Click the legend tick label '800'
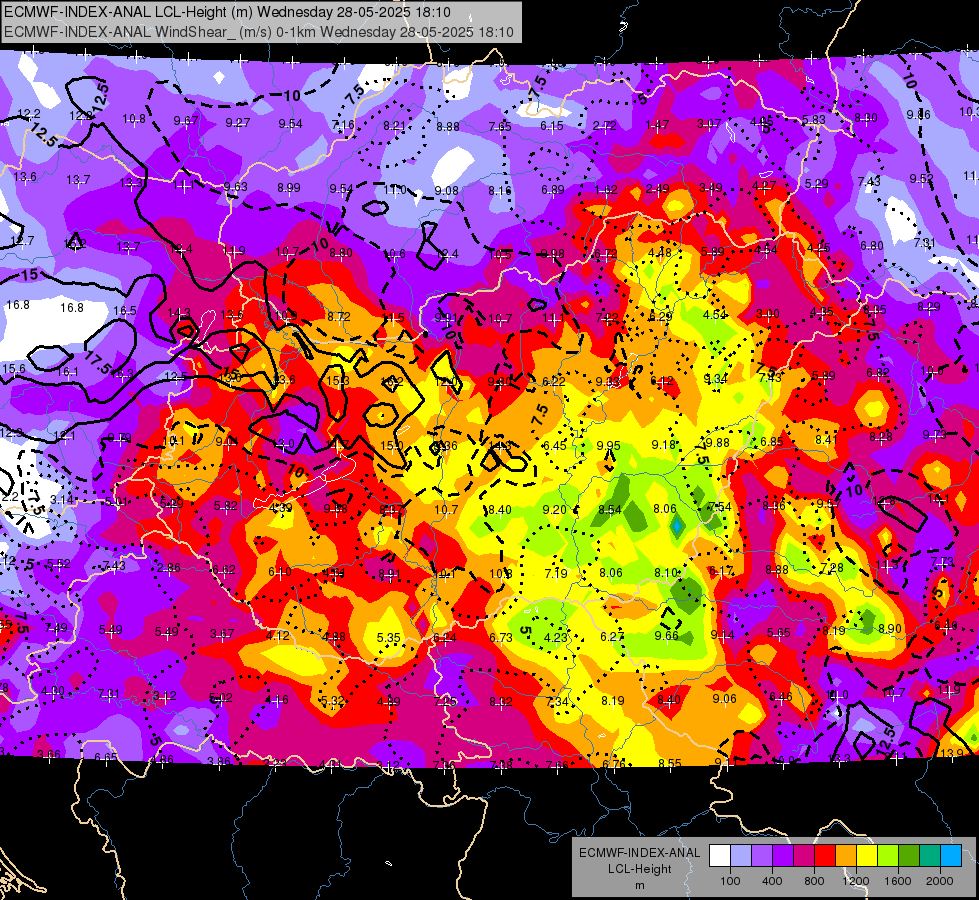The image size is (979, 900). click(814, 881)
